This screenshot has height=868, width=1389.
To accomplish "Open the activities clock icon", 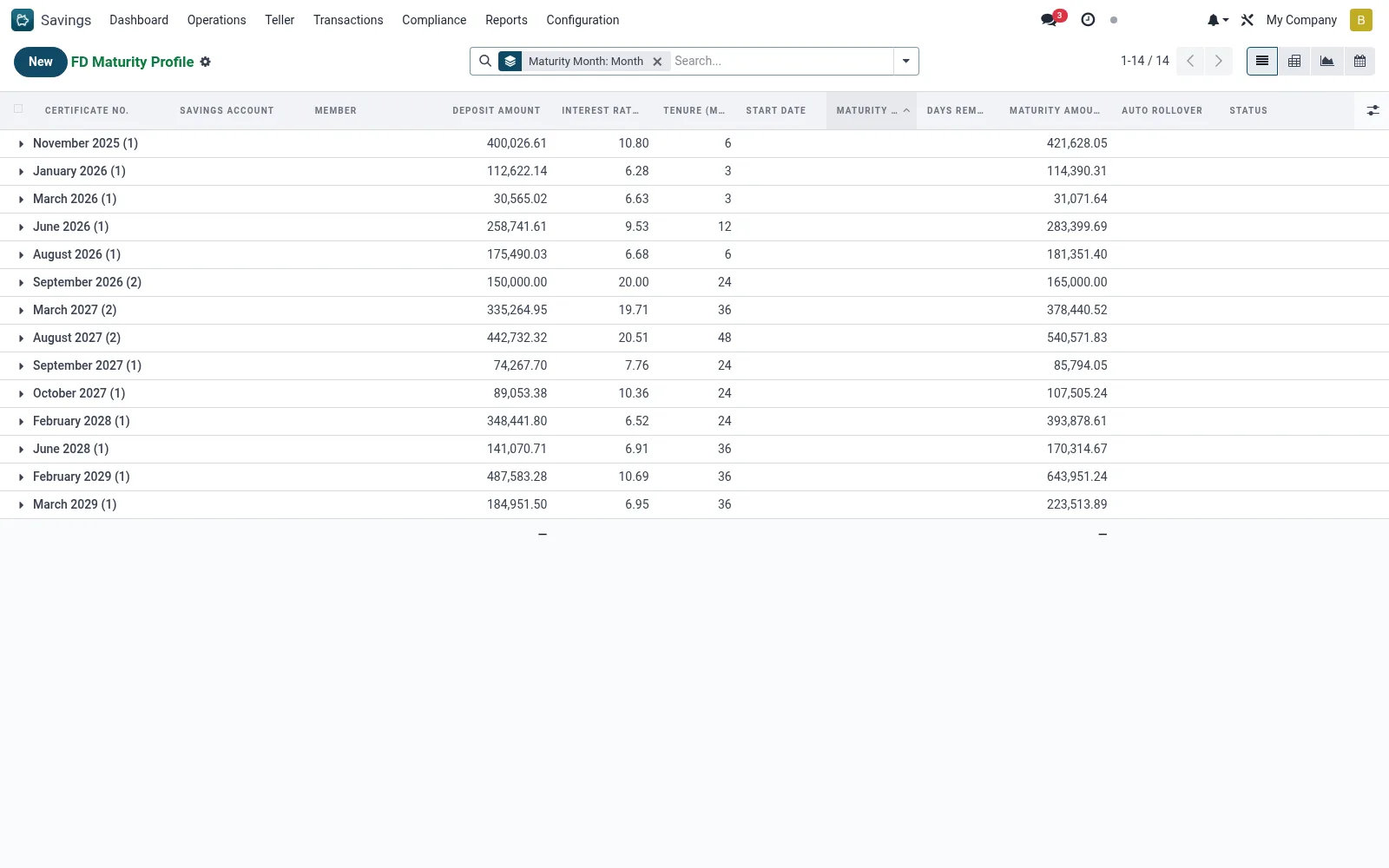I will [1088, 20].
